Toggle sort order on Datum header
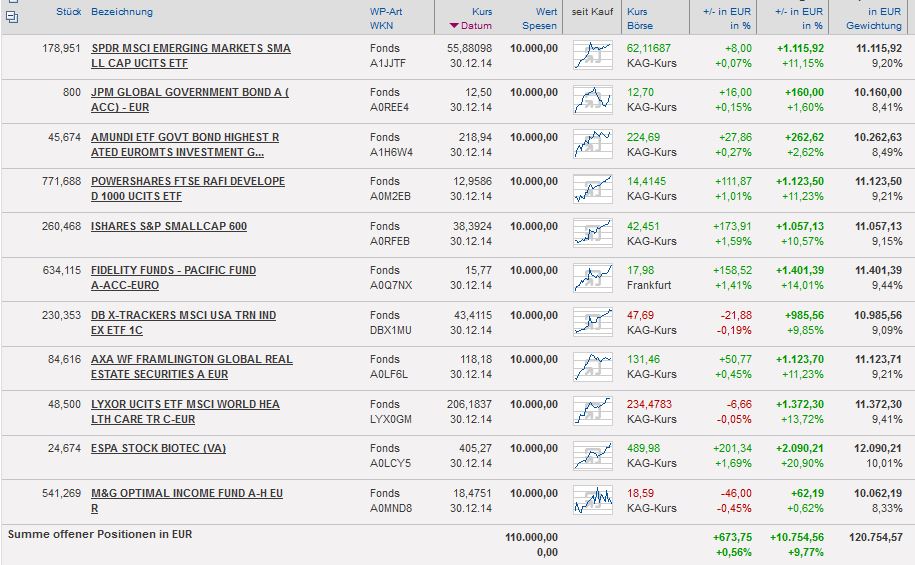 tap(471, 26)
